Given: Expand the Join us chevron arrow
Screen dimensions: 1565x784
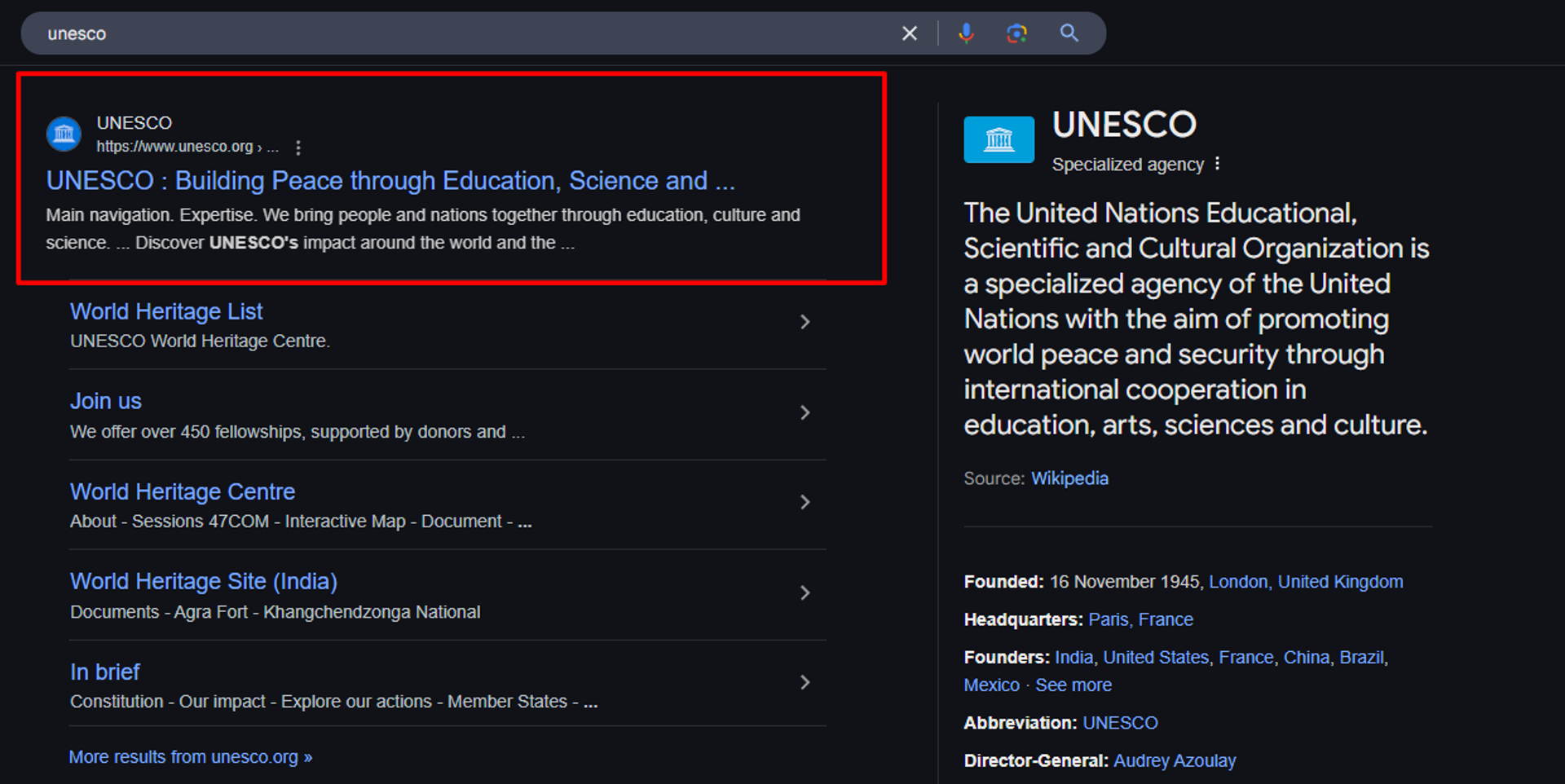Looking at the screenshot, I should point(805,412).
